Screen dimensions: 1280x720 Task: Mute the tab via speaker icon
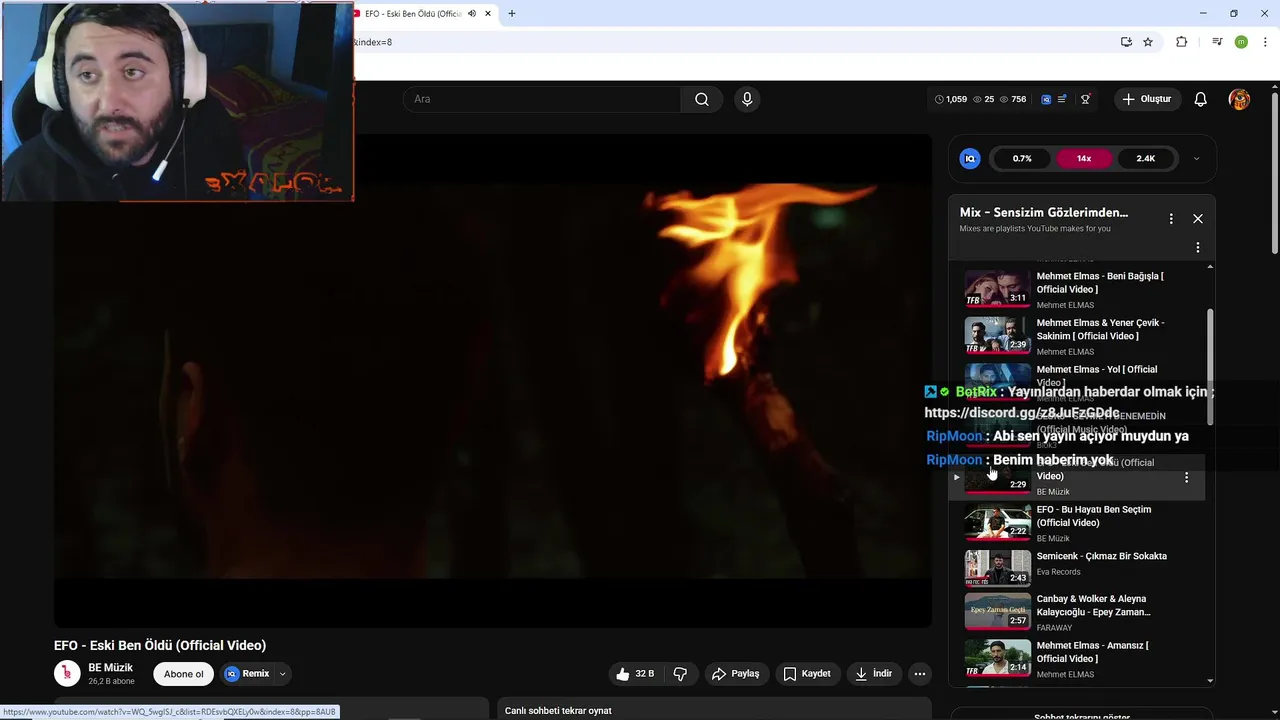coord(472,14)
